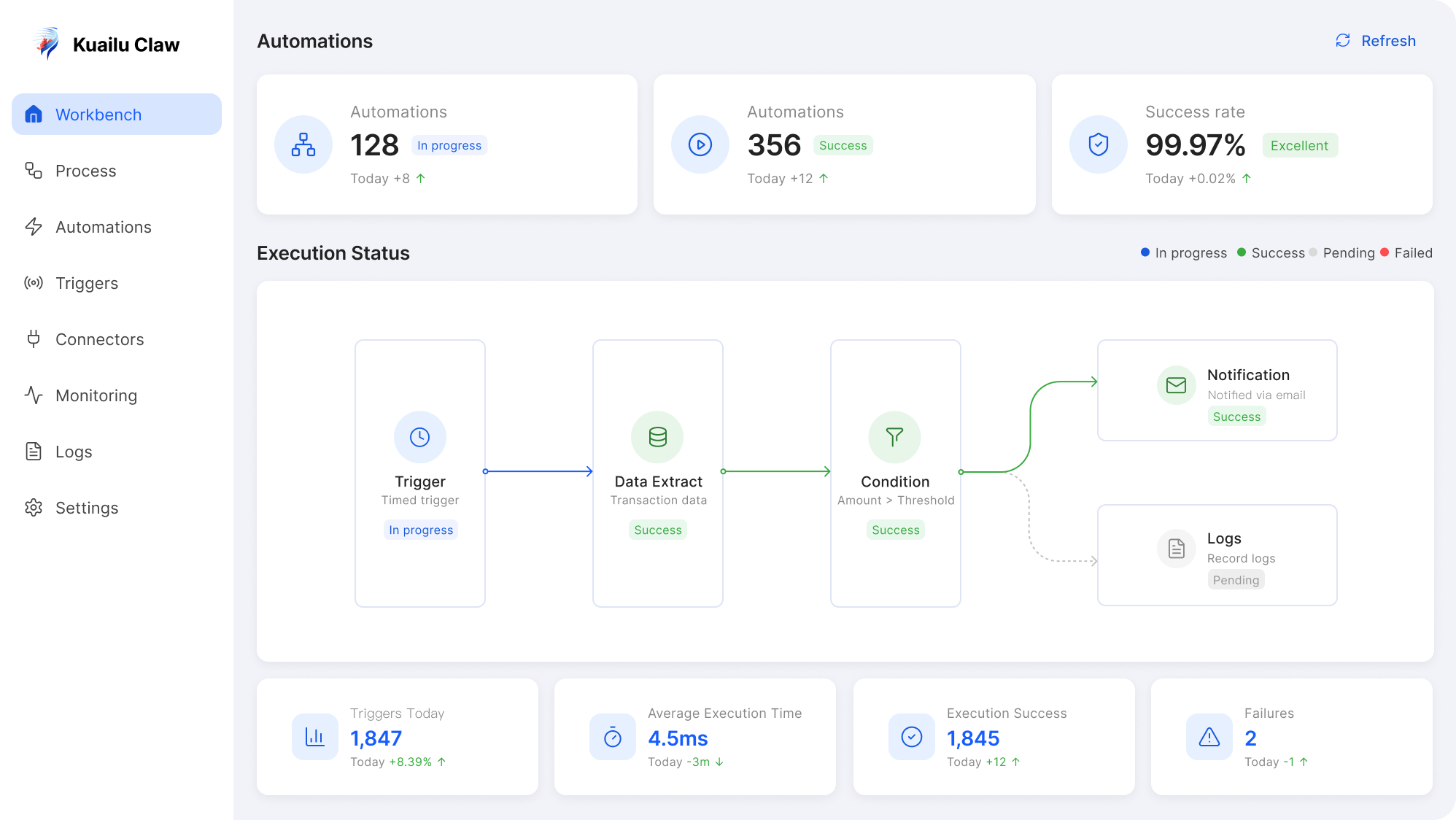
Task: Click the Notified via email text
Action: (x=1256, y=395)
